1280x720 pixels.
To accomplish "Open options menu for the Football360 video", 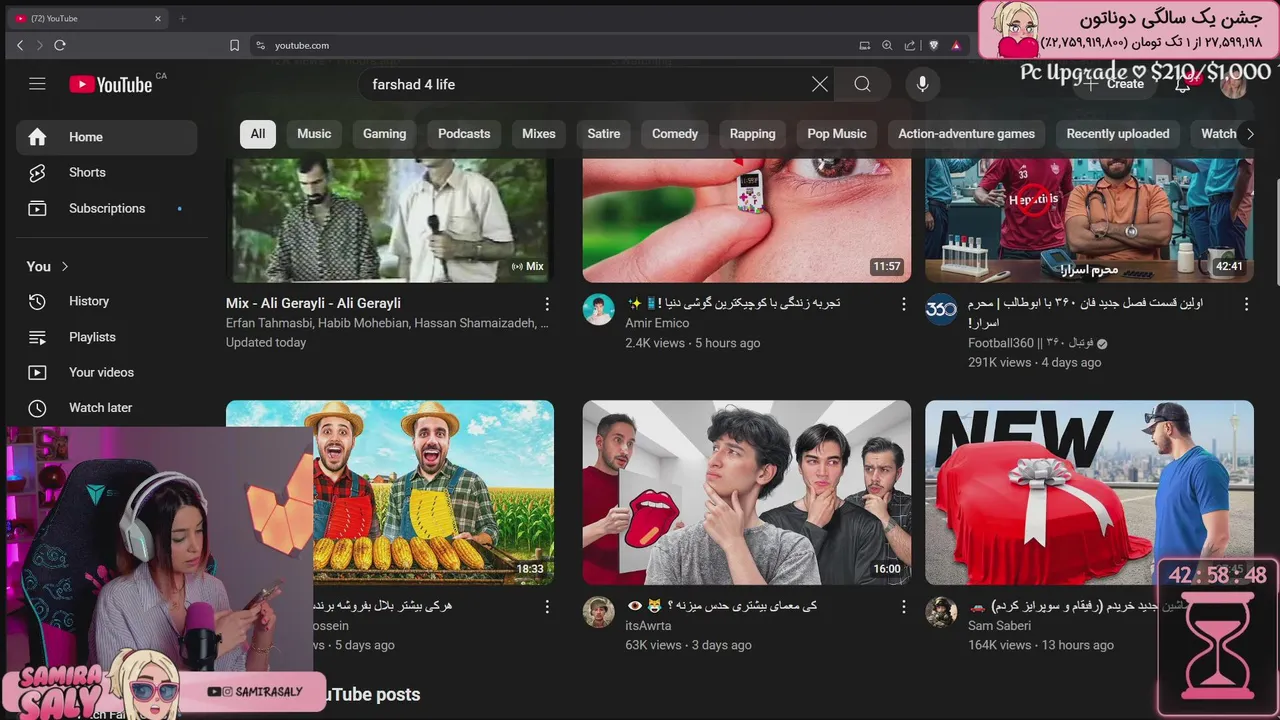I will pyautogui.click(x=1246, y=304).
